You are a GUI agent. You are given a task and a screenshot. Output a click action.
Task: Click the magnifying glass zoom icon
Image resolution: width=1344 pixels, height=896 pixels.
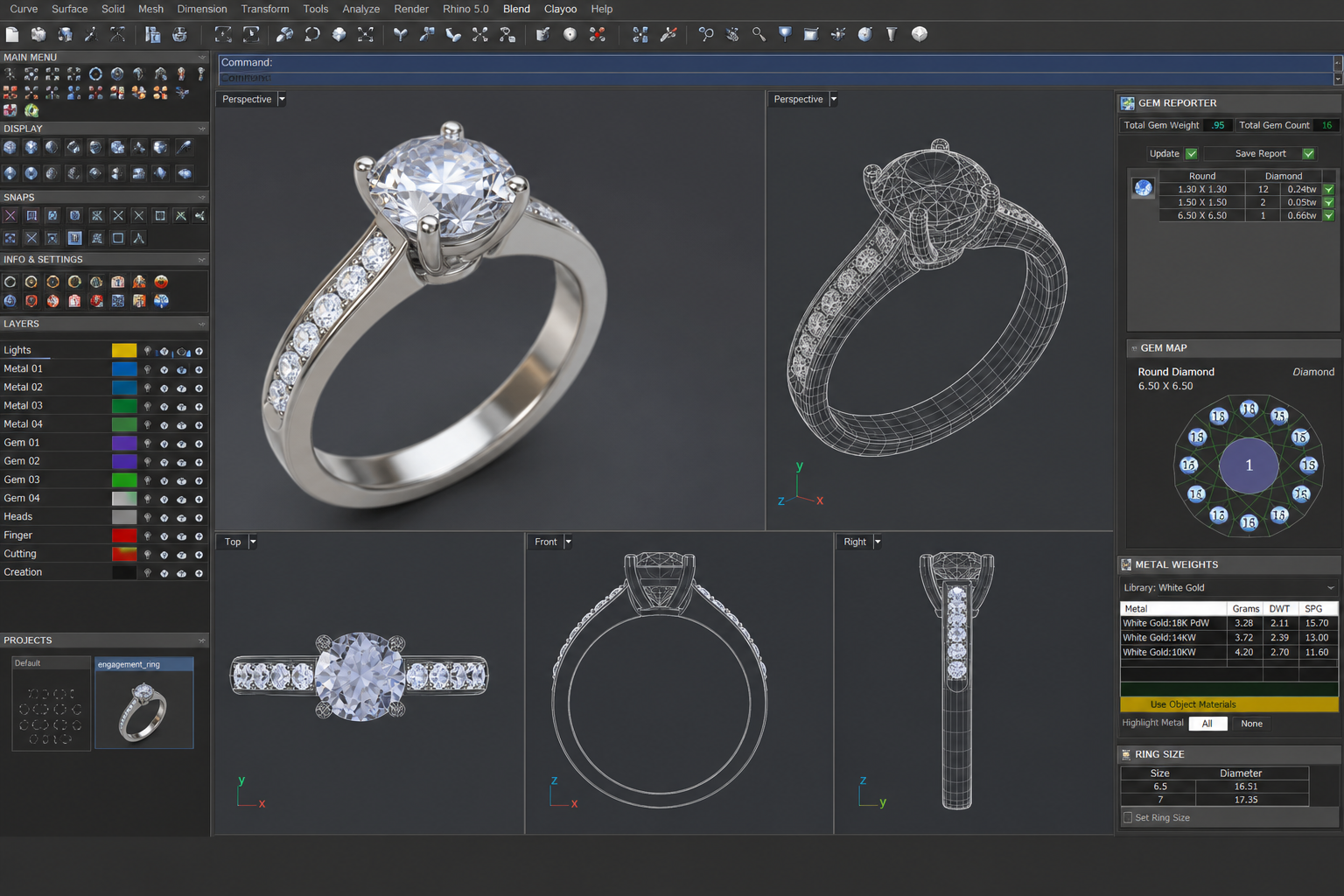pyautogui.click(x=759, y=34)
